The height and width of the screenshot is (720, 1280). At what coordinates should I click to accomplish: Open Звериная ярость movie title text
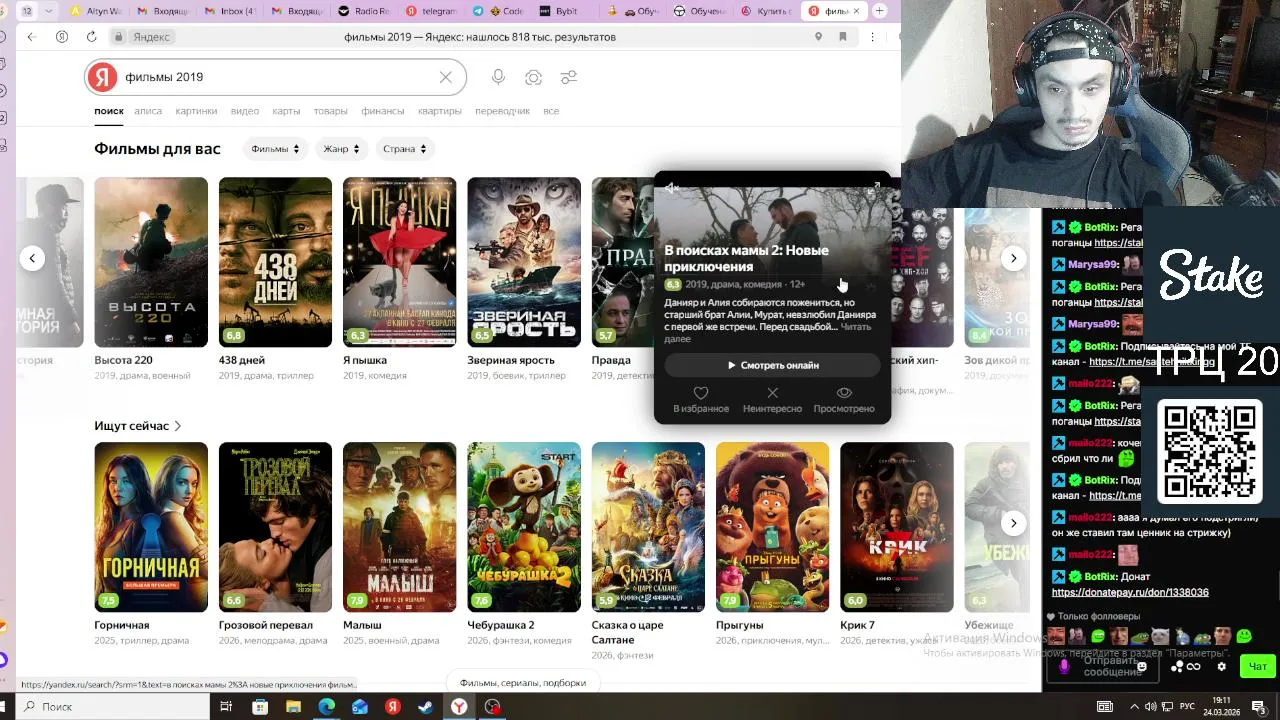(x=512, y=360)
